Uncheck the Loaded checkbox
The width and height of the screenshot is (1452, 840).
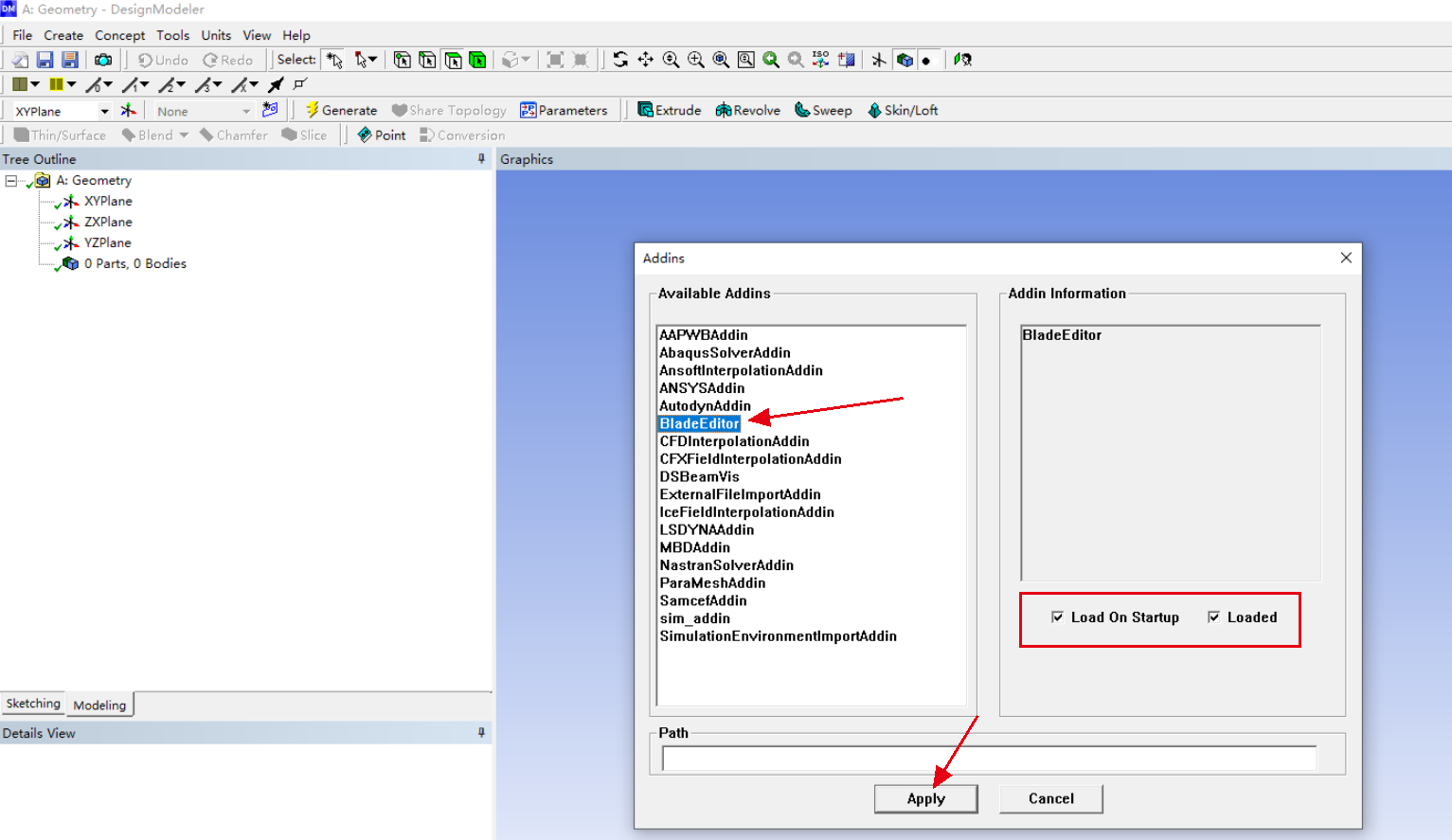point(1213,617)
